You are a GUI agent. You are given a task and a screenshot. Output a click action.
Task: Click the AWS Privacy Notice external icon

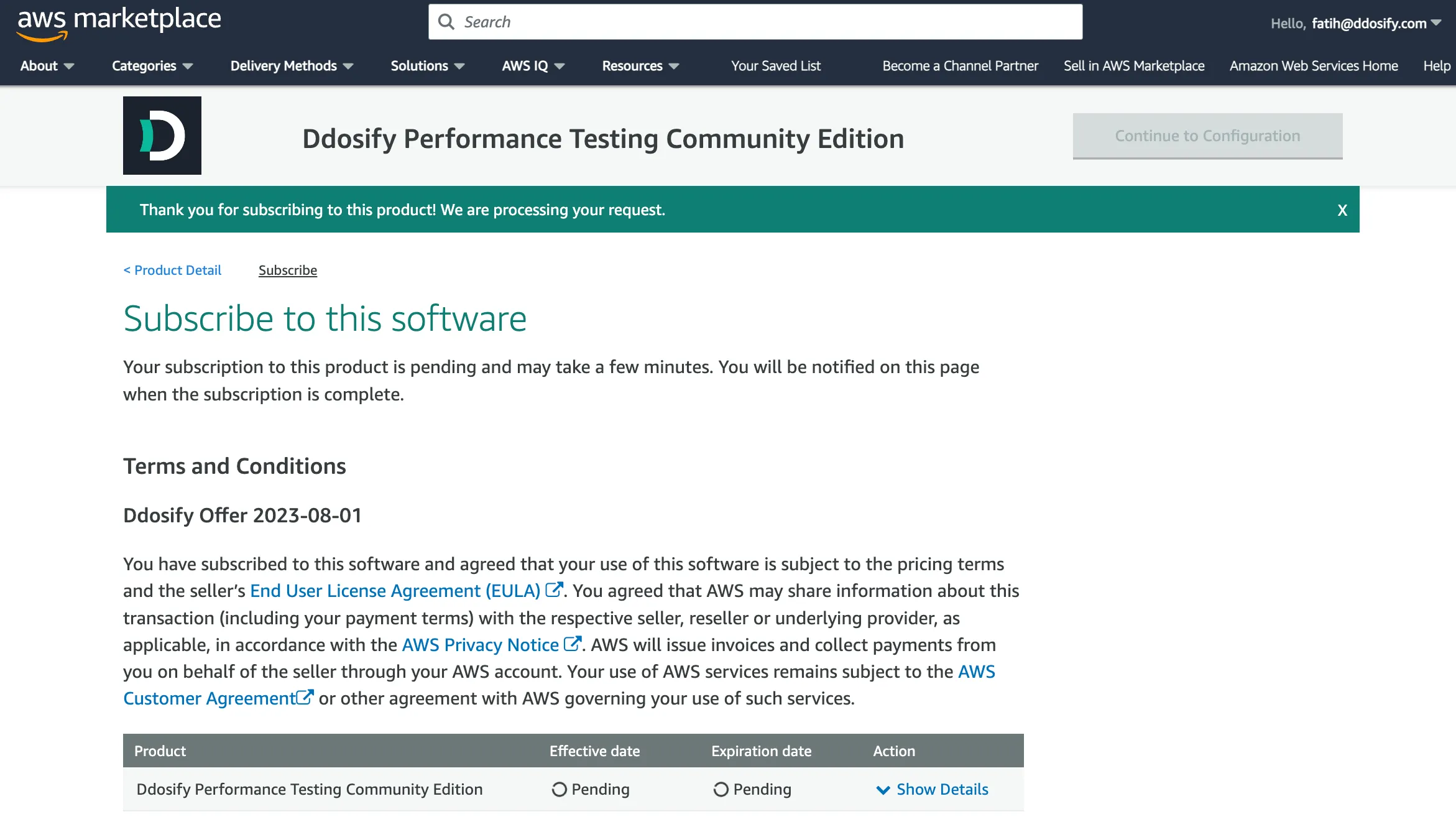click(x=572, y=644)
